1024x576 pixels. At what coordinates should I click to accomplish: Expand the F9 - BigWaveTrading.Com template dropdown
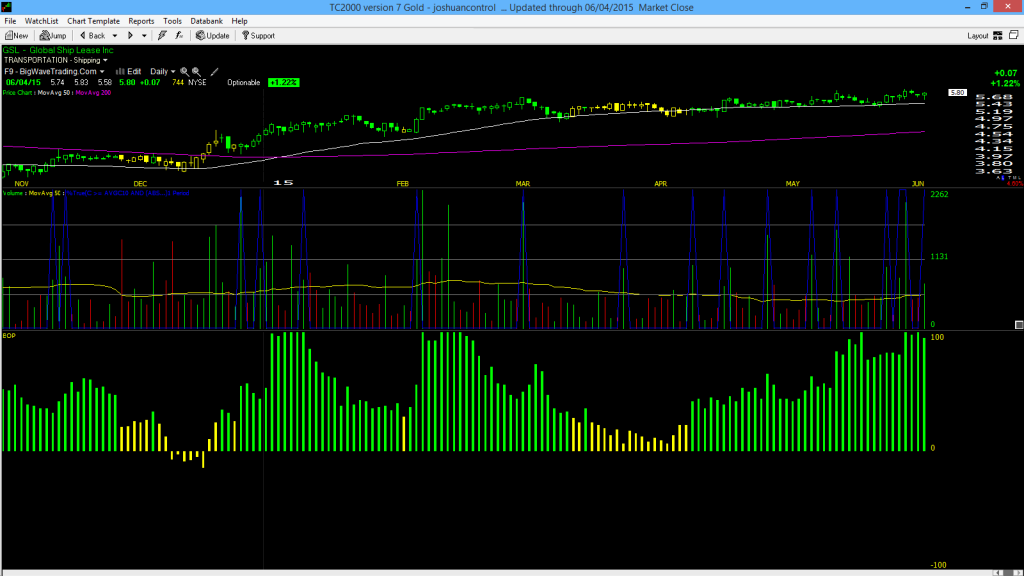point(102,72)
